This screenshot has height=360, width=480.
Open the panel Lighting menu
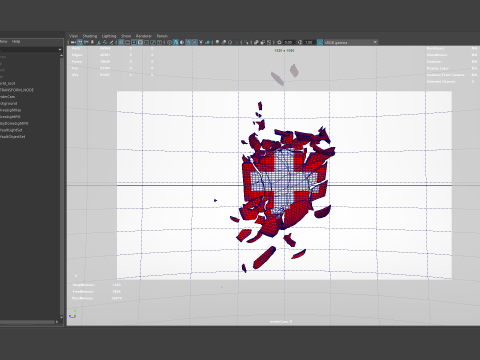[x=109, y=36]
